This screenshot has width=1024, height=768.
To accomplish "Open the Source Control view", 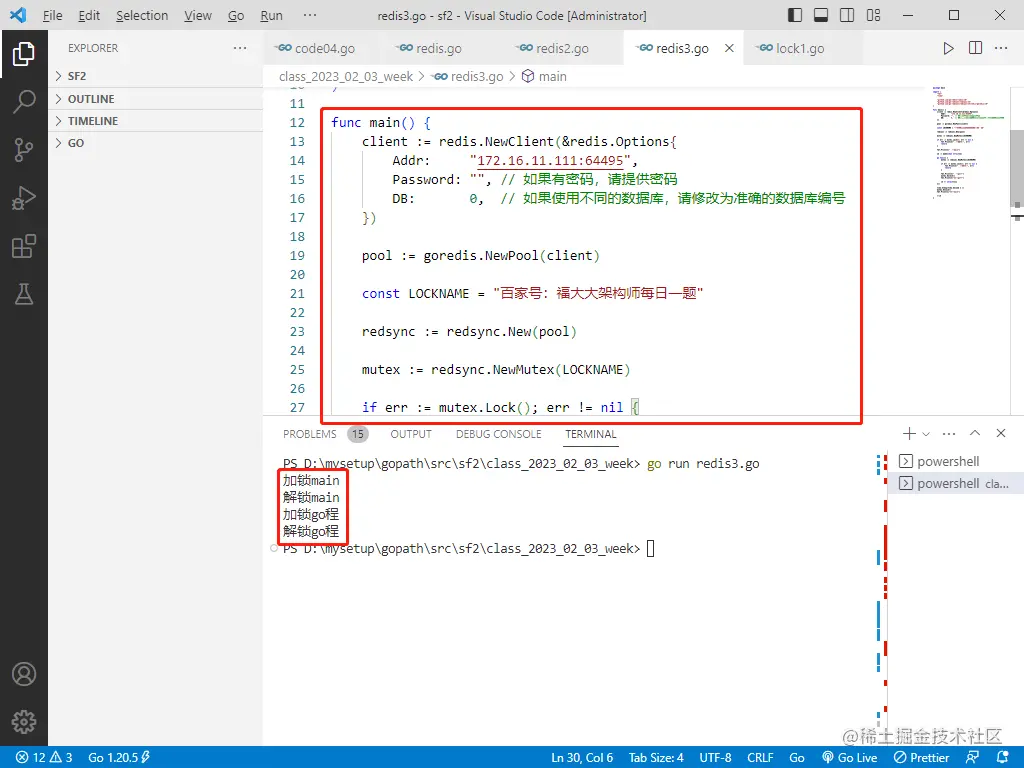I will 24,150.
